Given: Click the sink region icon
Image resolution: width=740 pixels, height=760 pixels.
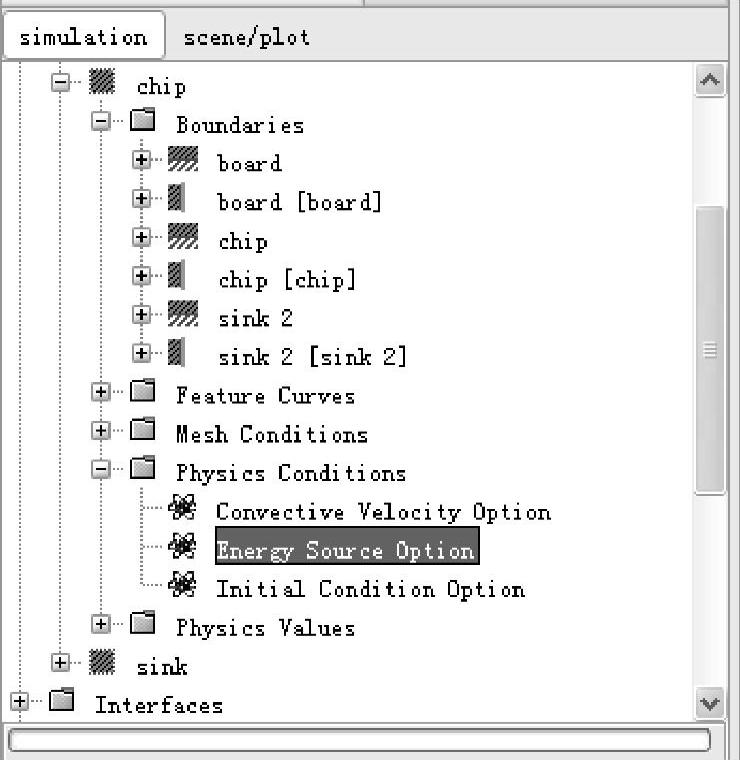Looking at the screenshot, I should [102, 662].
